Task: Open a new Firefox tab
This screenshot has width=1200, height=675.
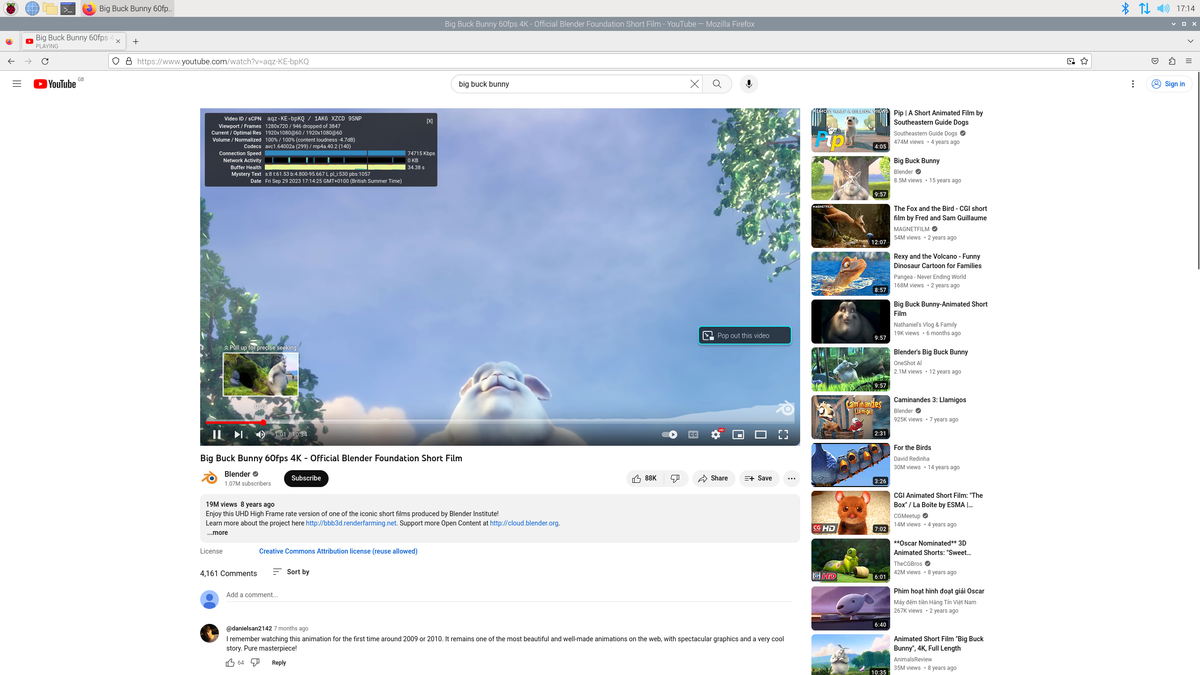Action: tap(136, 41)
